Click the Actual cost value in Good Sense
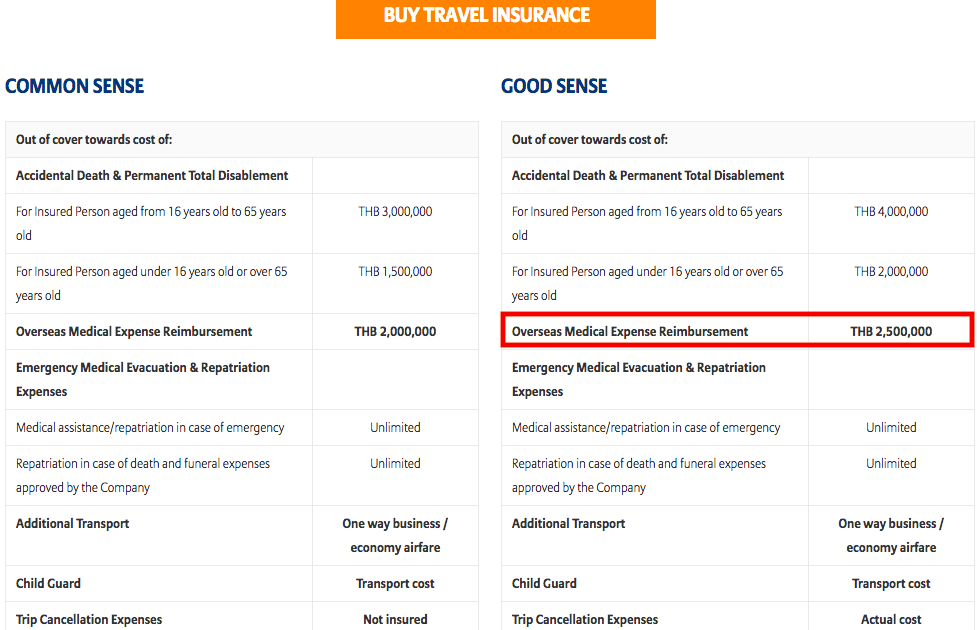 (891, 619)
